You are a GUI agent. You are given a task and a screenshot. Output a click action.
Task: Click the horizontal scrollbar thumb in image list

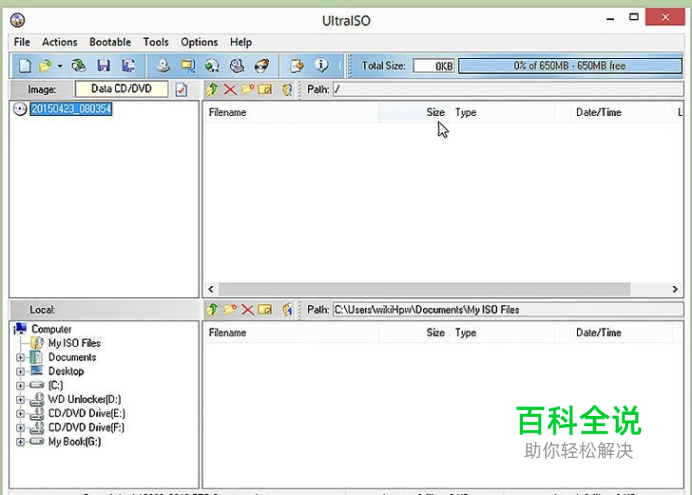point(425,289)
